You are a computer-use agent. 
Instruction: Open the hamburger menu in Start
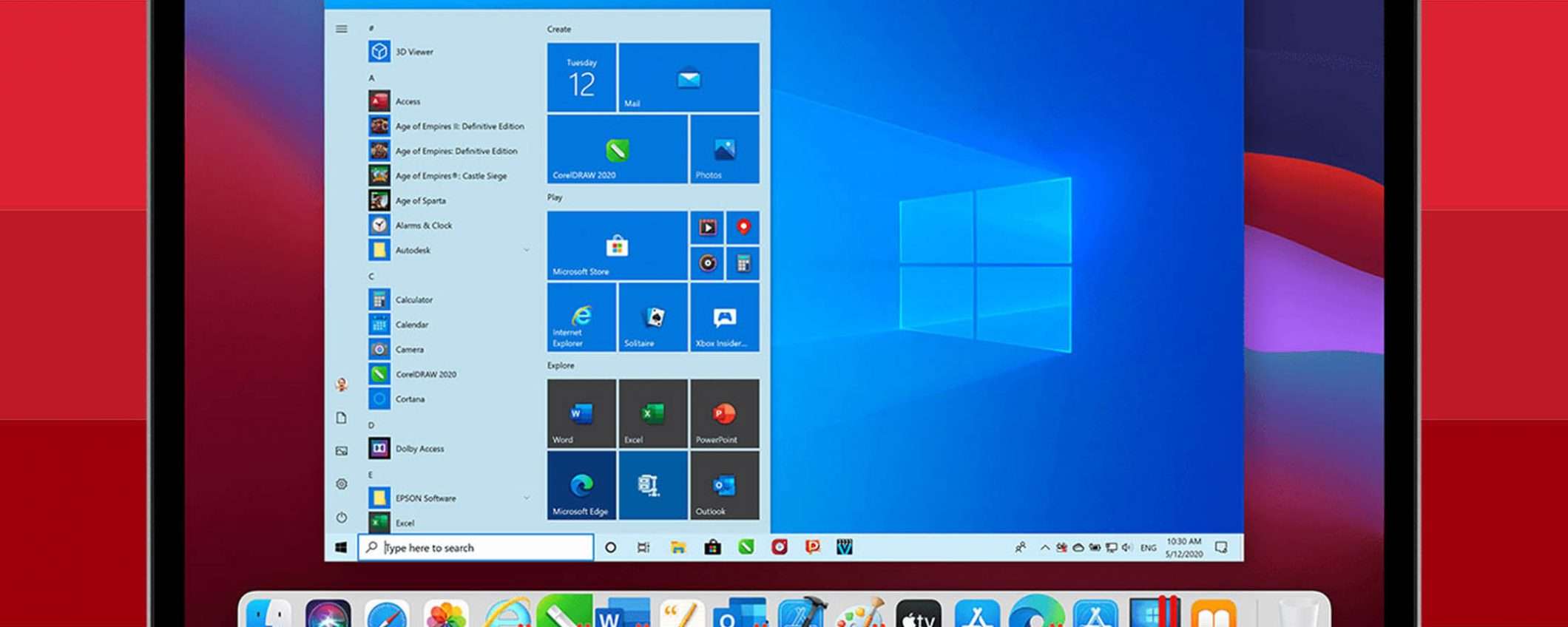(342, 29)
